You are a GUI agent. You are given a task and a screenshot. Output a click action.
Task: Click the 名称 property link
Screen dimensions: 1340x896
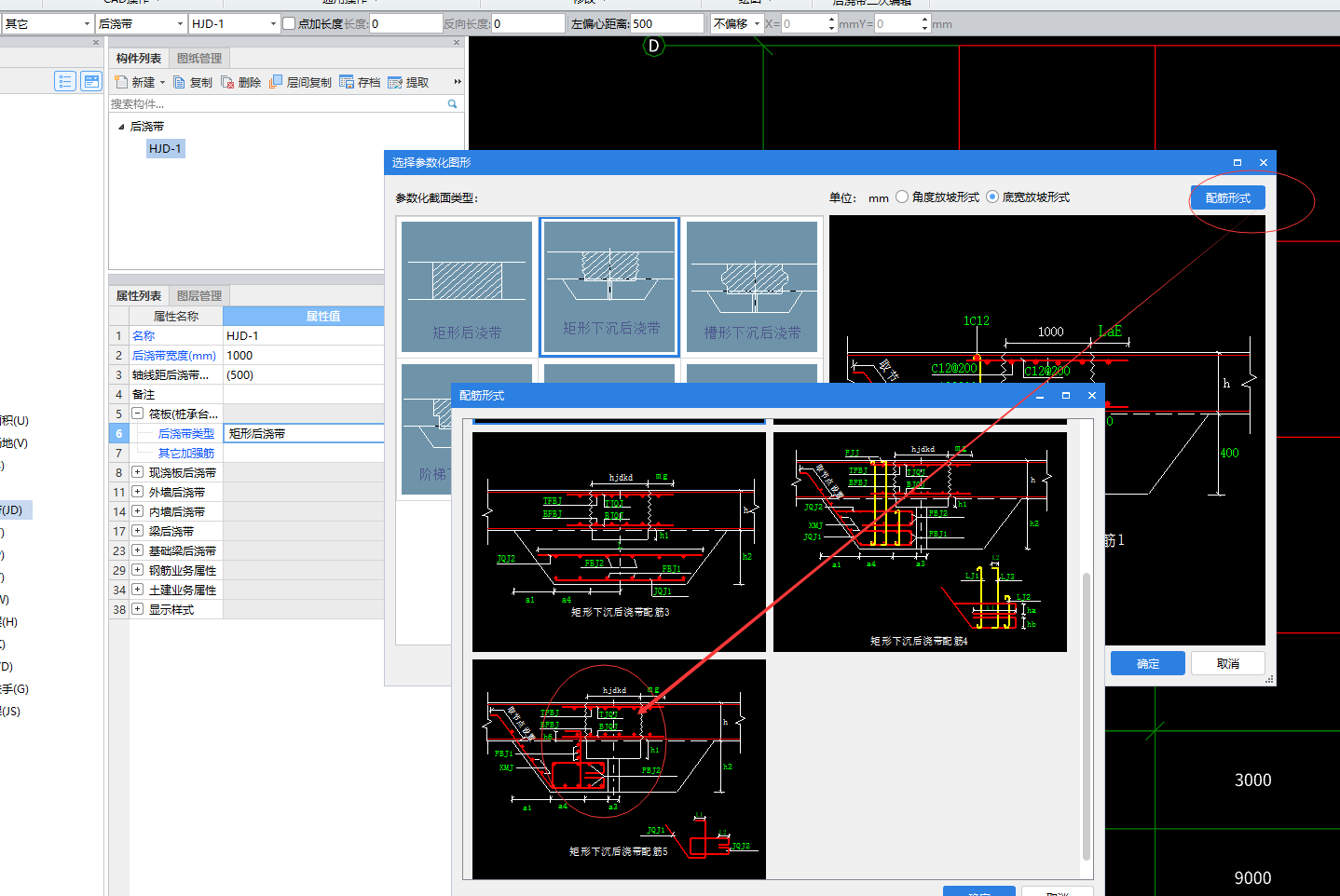144,335
